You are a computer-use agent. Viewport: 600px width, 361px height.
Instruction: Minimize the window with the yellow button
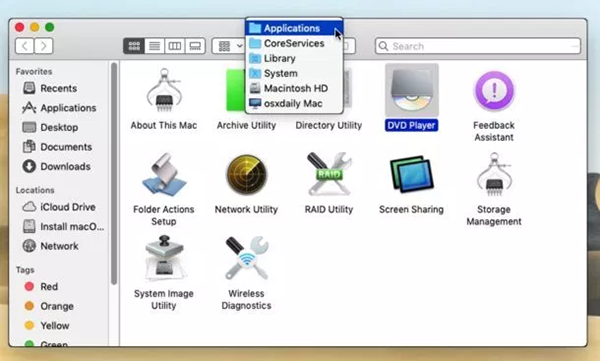pyautogui.click(x=34, y=27)
